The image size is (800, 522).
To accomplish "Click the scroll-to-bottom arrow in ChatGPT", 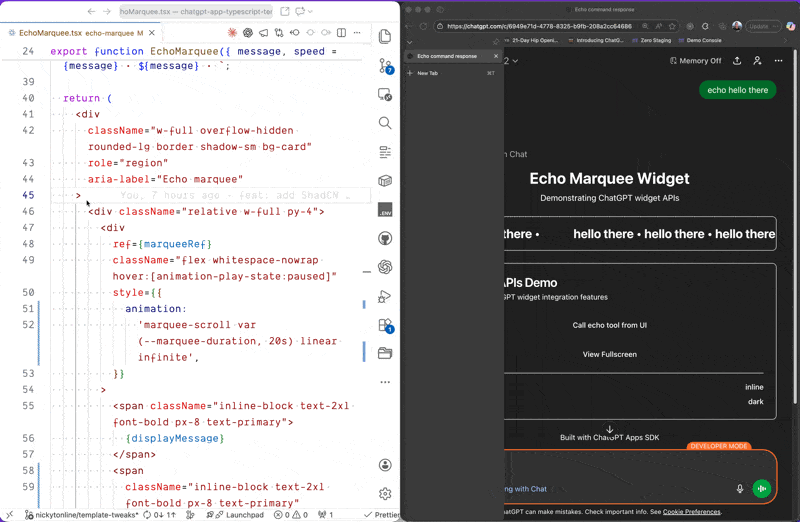I will [609, 429].
